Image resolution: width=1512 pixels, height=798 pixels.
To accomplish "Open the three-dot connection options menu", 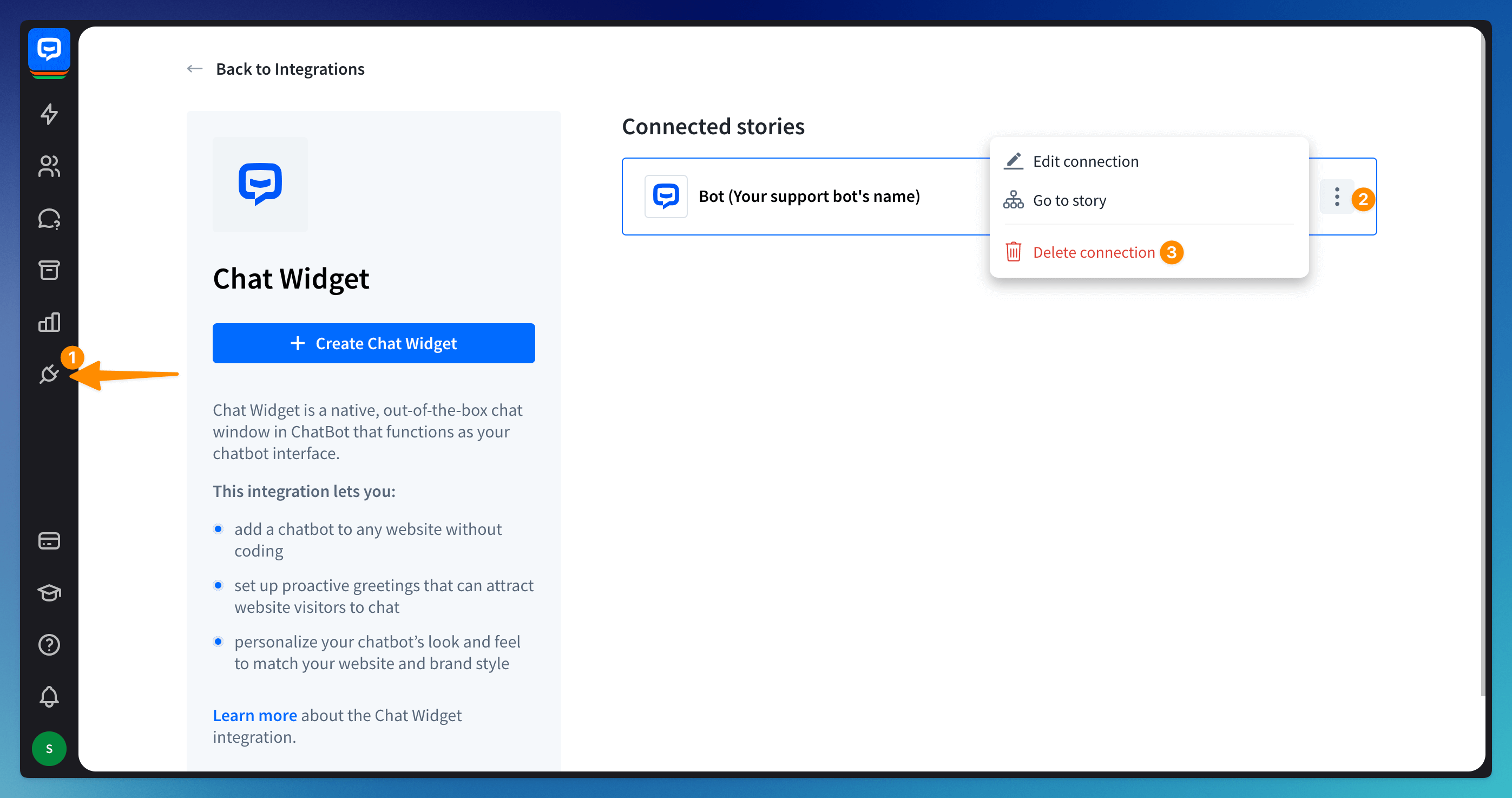I will point(1337,197).
